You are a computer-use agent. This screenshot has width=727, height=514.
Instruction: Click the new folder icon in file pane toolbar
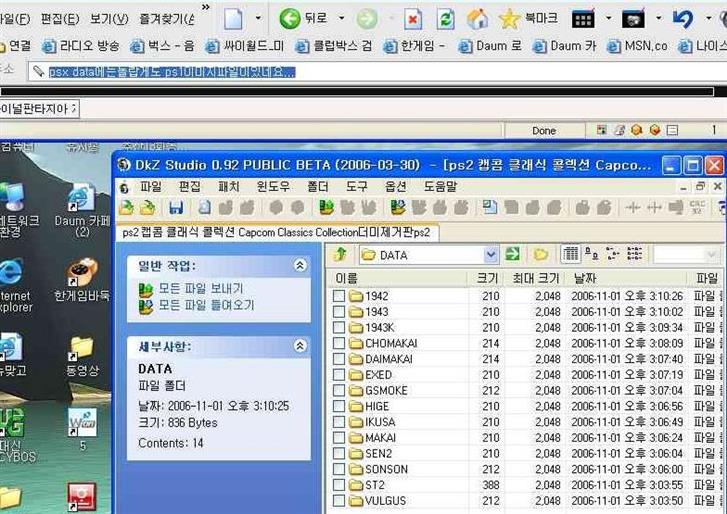pos(541,254)
